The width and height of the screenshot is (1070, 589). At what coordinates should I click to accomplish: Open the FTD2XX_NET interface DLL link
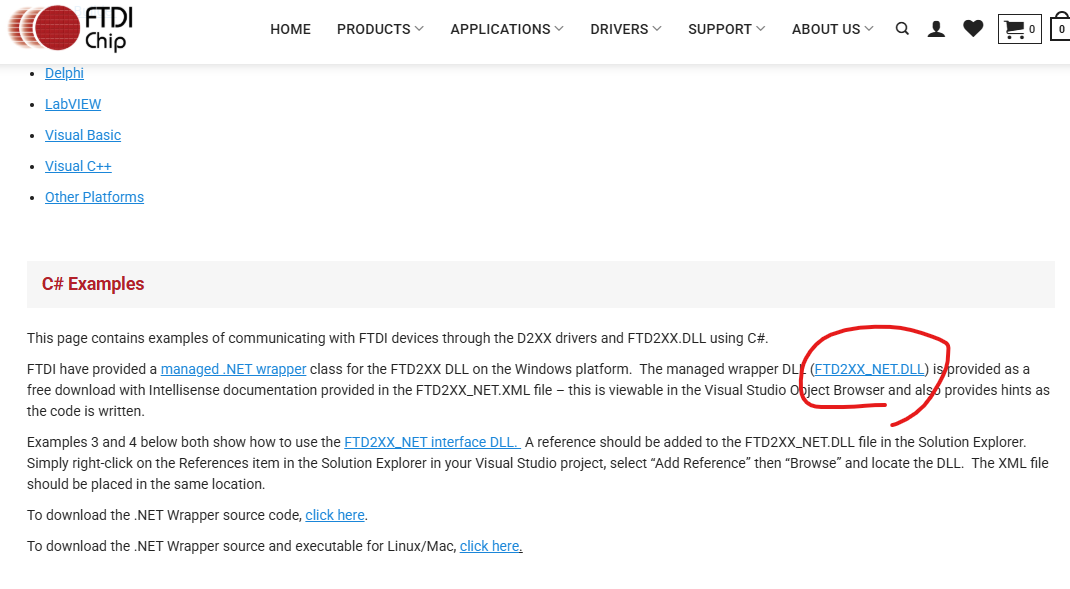pyautogui.click(x=432, y=441)
